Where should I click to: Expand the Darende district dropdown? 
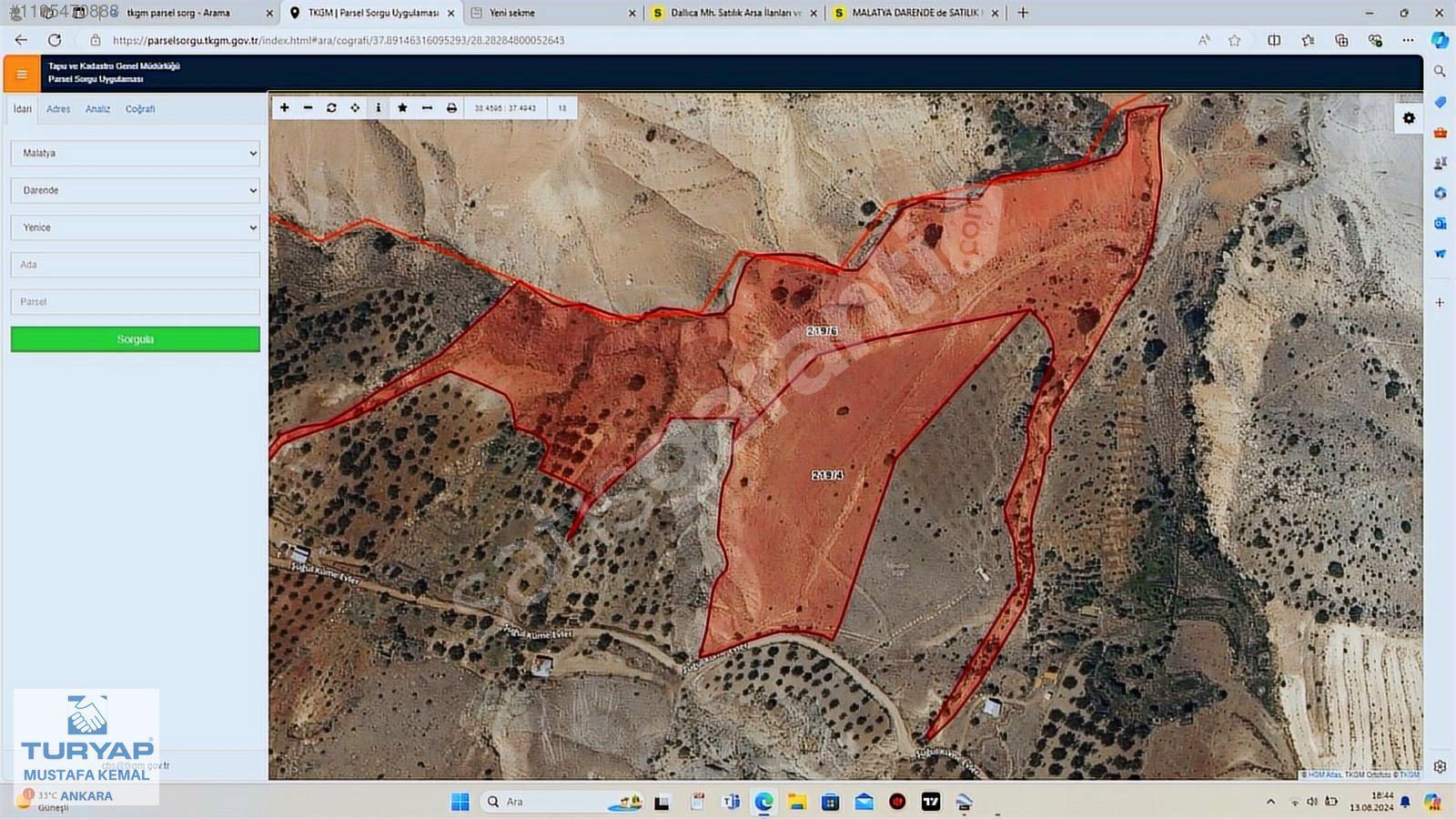point(135,190)
